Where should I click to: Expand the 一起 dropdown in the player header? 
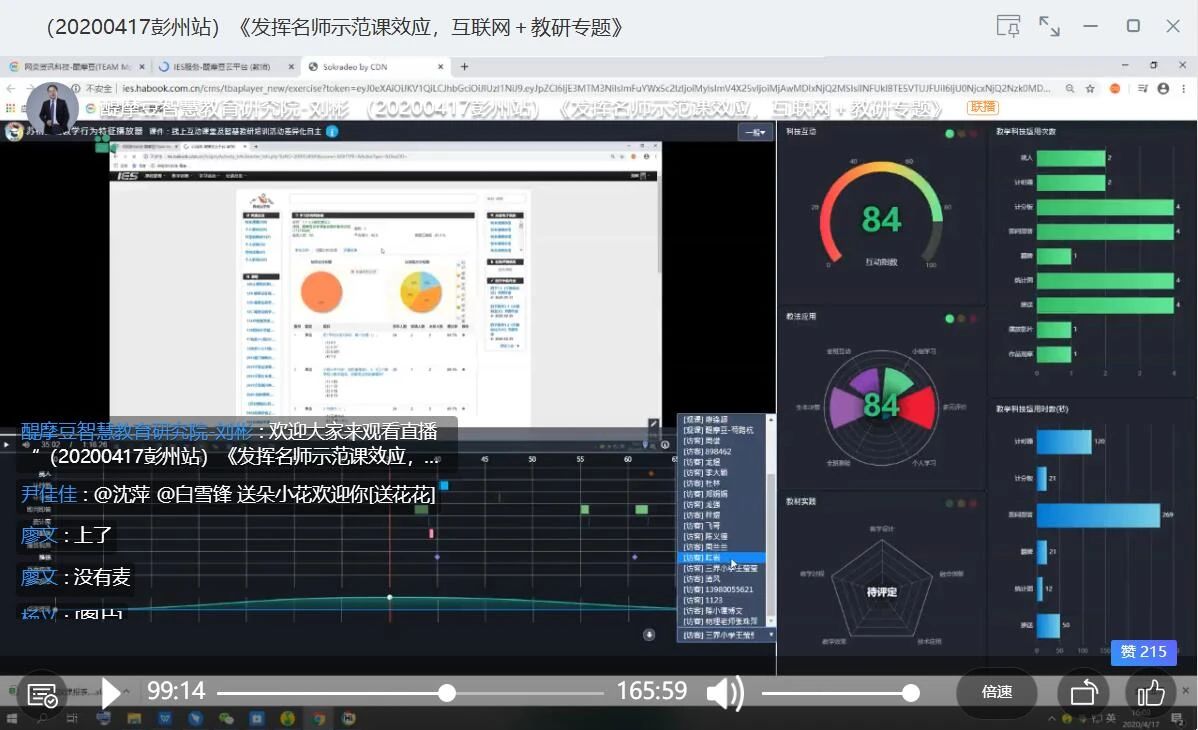click(755, 132)
